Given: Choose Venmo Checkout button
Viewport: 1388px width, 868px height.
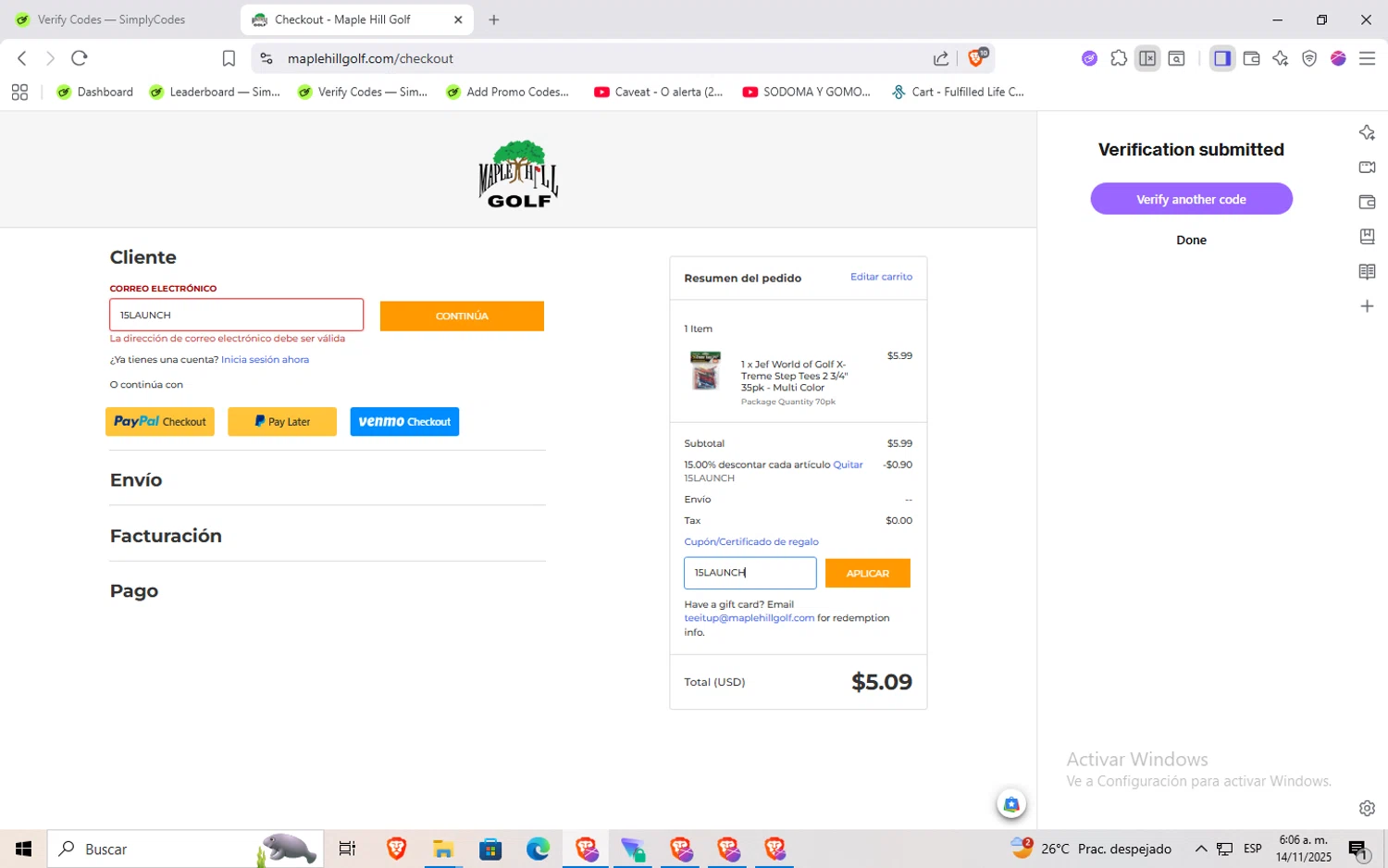Looking at the screenshot, I should coord(404,421).
